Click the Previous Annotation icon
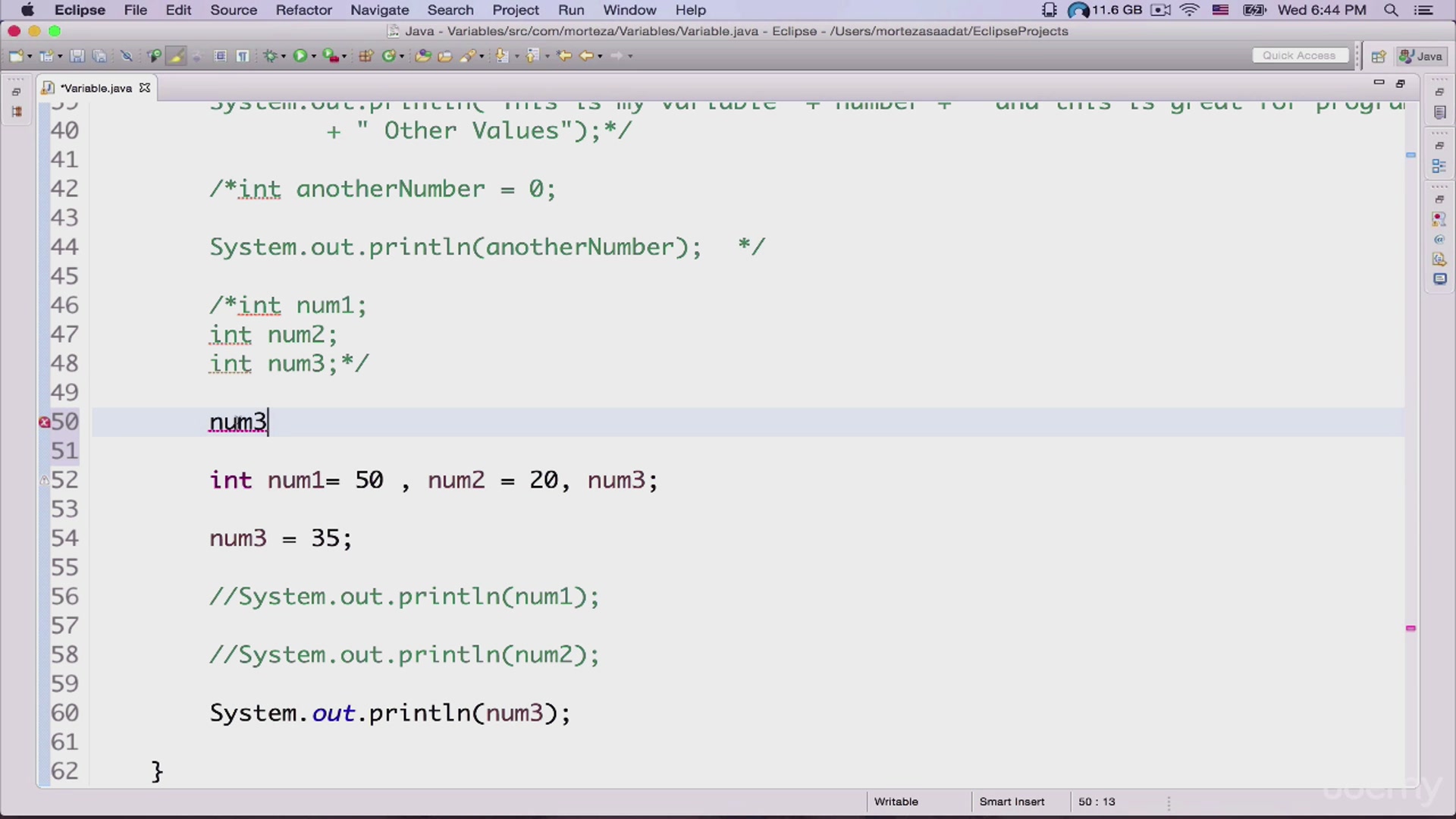This screenshot has width=1456, height=819. 532,56
